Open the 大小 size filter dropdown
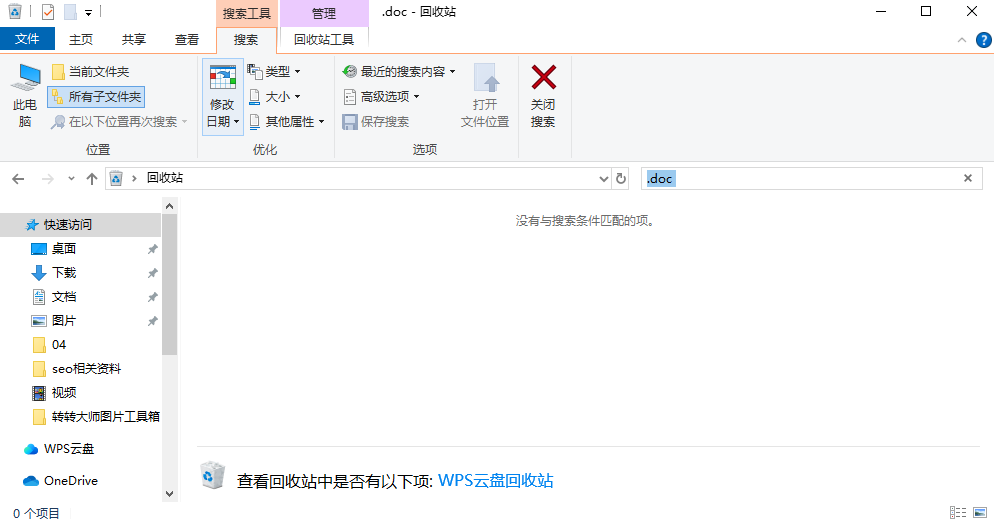The image size is (994, 525). tap(274, 96)
